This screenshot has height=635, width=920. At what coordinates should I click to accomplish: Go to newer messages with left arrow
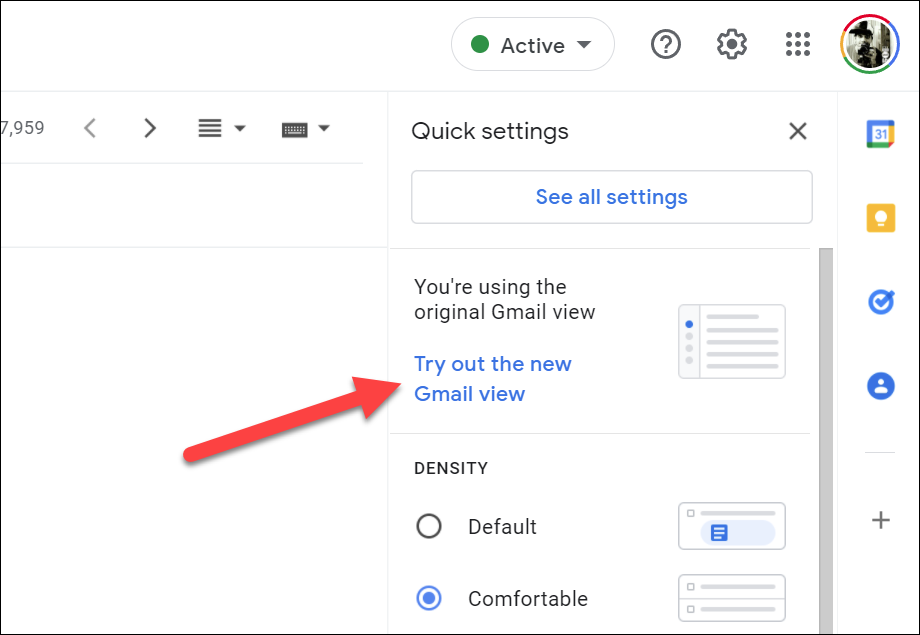[x=90, y=128]
